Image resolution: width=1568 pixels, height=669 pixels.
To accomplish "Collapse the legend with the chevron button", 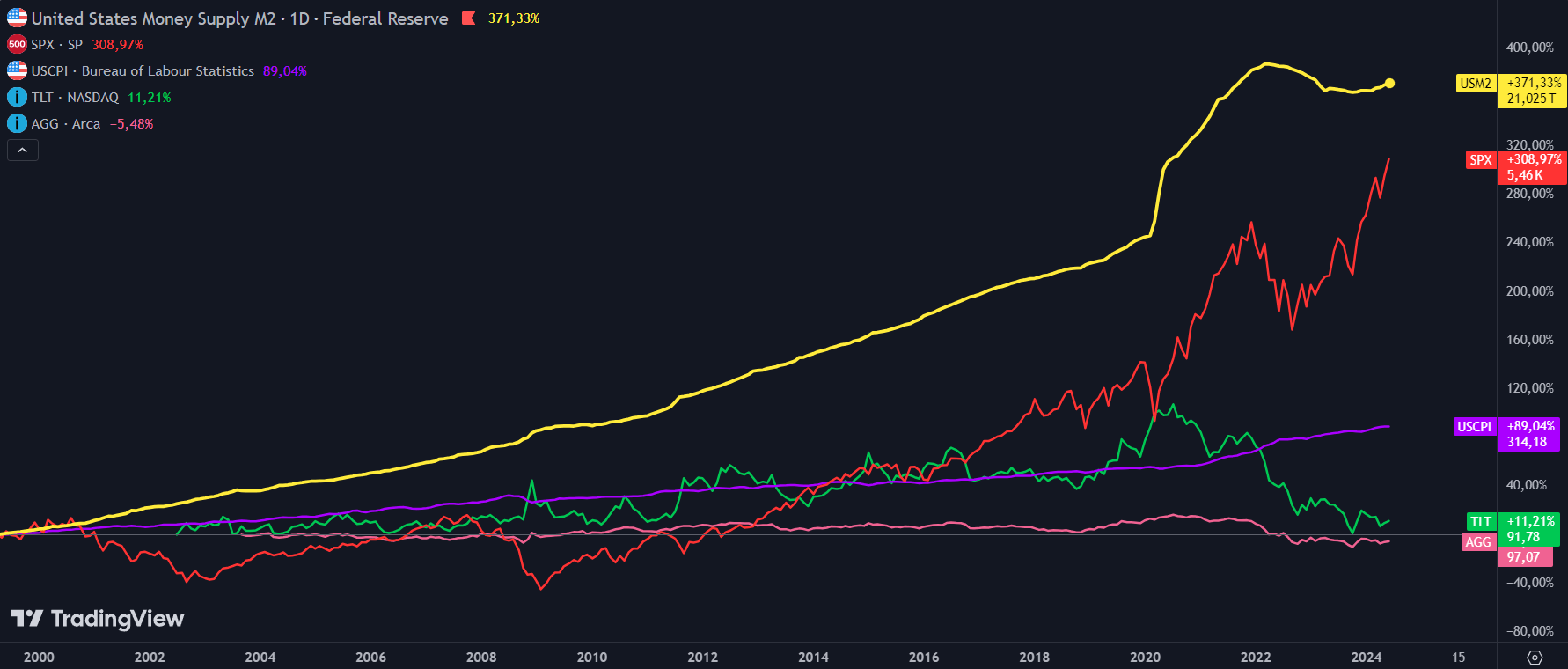I will (x=23, y=151).
